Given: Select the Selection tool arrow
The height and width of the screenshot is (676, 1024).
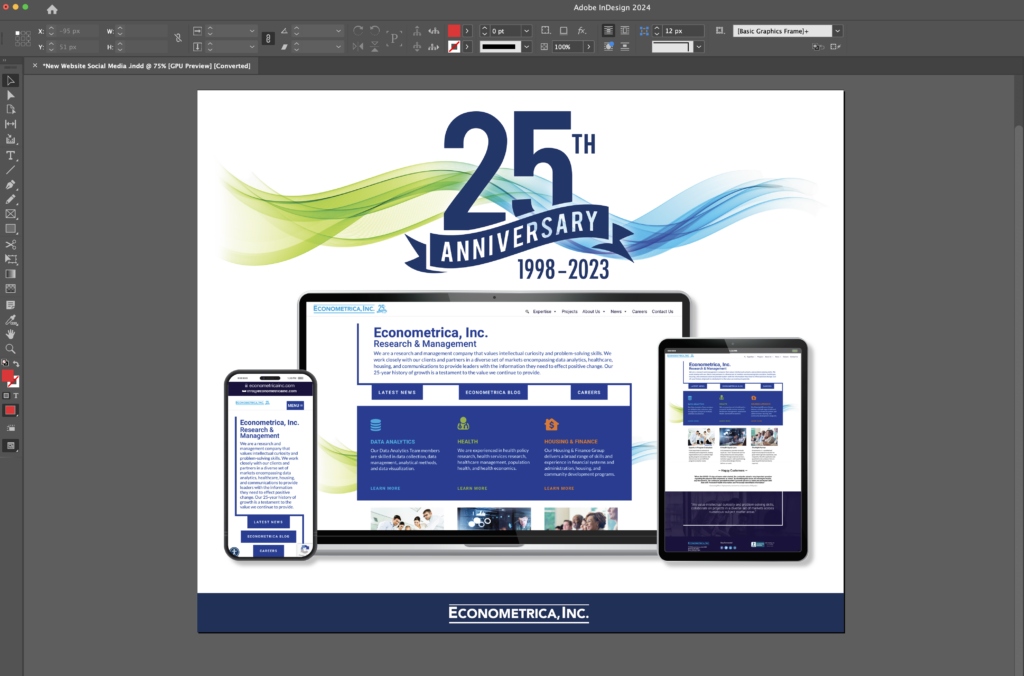Looking at the screenshot, I should click(x=10, y=80).
